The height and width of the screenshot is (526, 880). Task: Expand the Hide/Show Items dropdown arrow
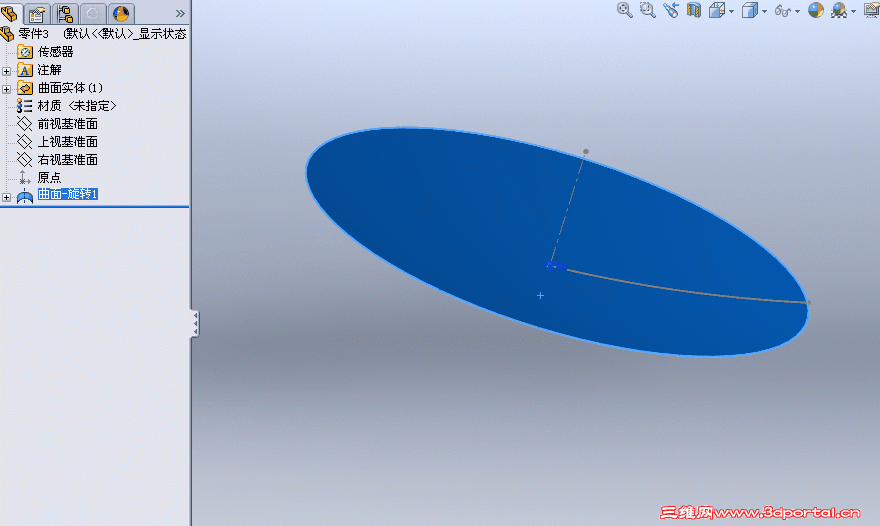[x=798, y=11]
